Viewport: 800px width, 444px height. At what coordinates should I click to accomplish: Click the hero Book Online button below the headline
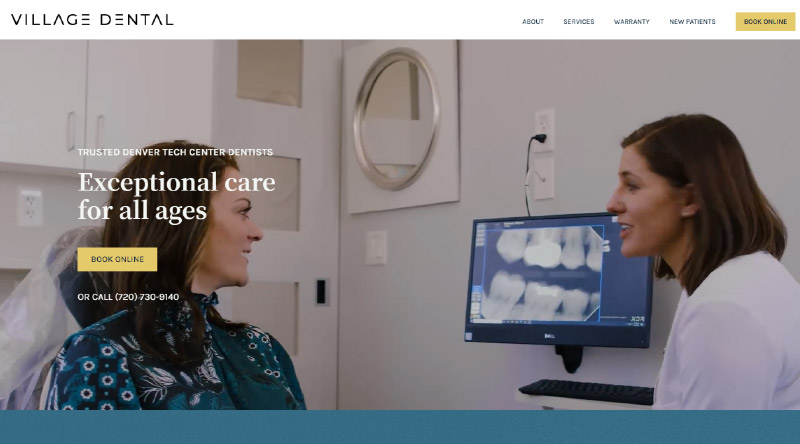tap(117, 259)
